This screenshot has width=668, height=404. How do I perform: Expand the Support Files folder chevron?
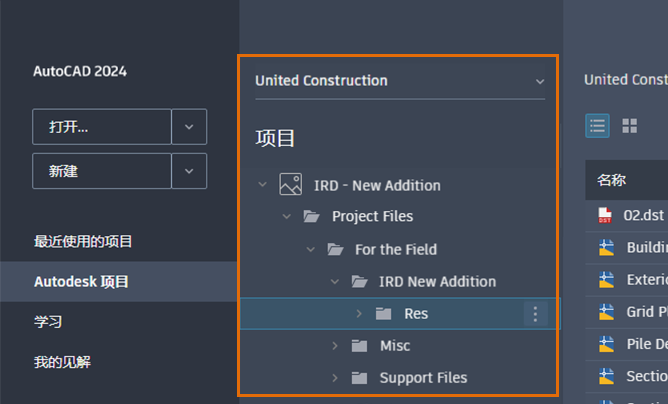click(335, 378)
